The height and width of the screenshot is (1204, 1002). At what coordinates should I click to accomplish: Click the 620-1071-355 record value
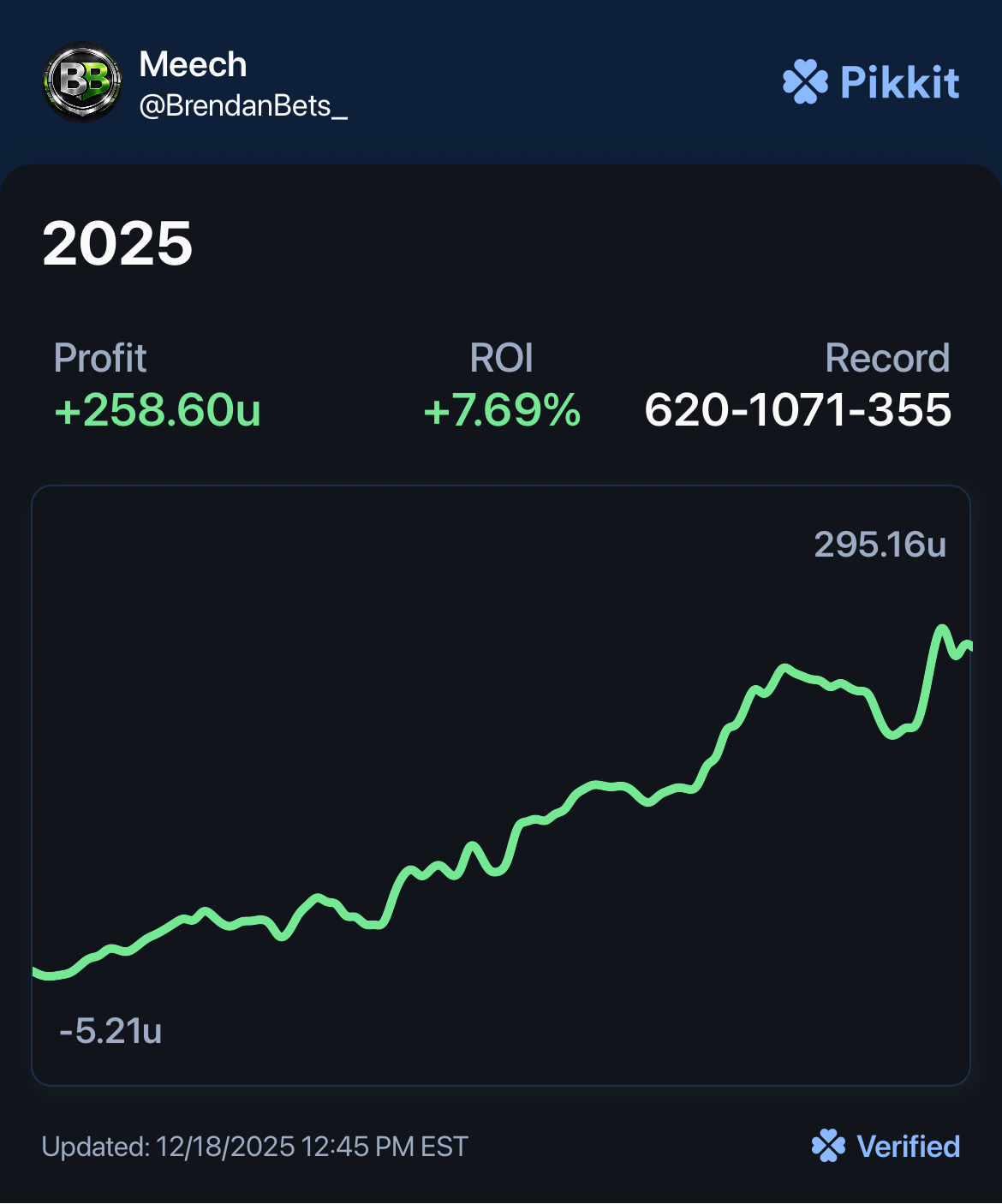(797, 410)
